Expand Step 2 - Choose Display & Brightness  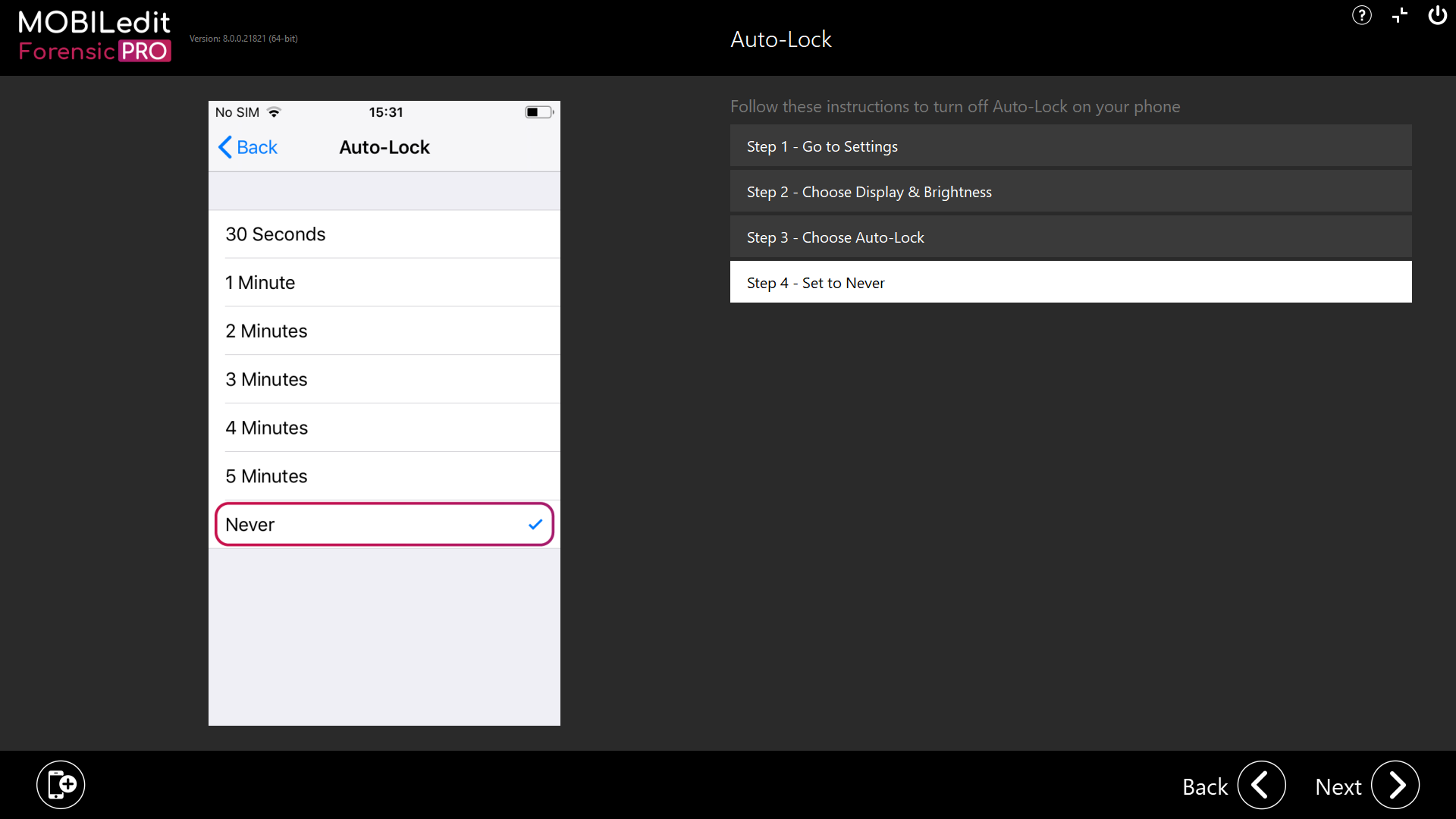[1070, 192]
